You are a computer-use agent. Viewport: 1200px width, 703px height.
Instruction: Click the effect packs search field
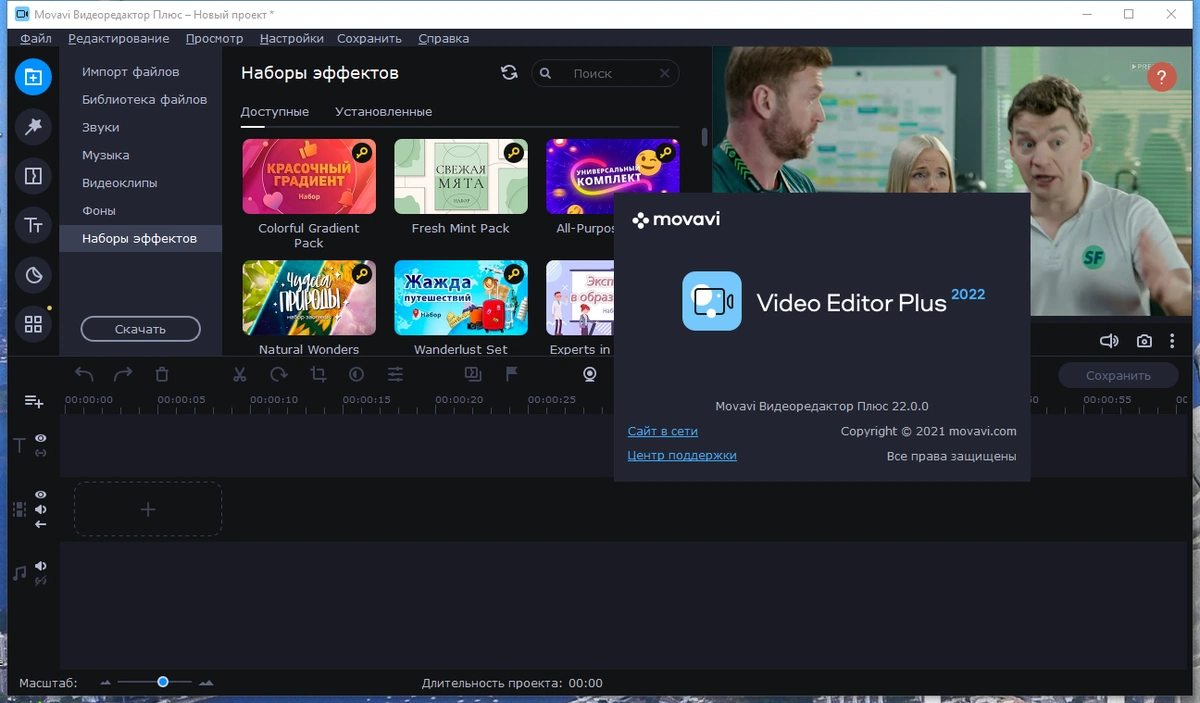pyautogui.click(x=605, y=74)
